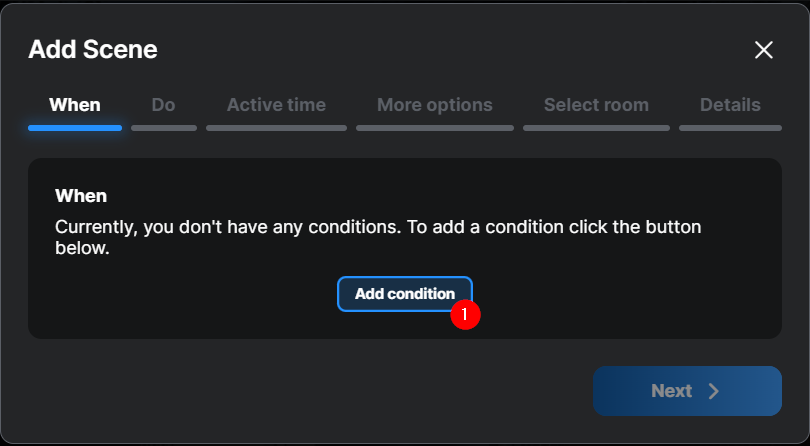
Task: Click the red notification badge numbered 1
Action: [466, 314]
